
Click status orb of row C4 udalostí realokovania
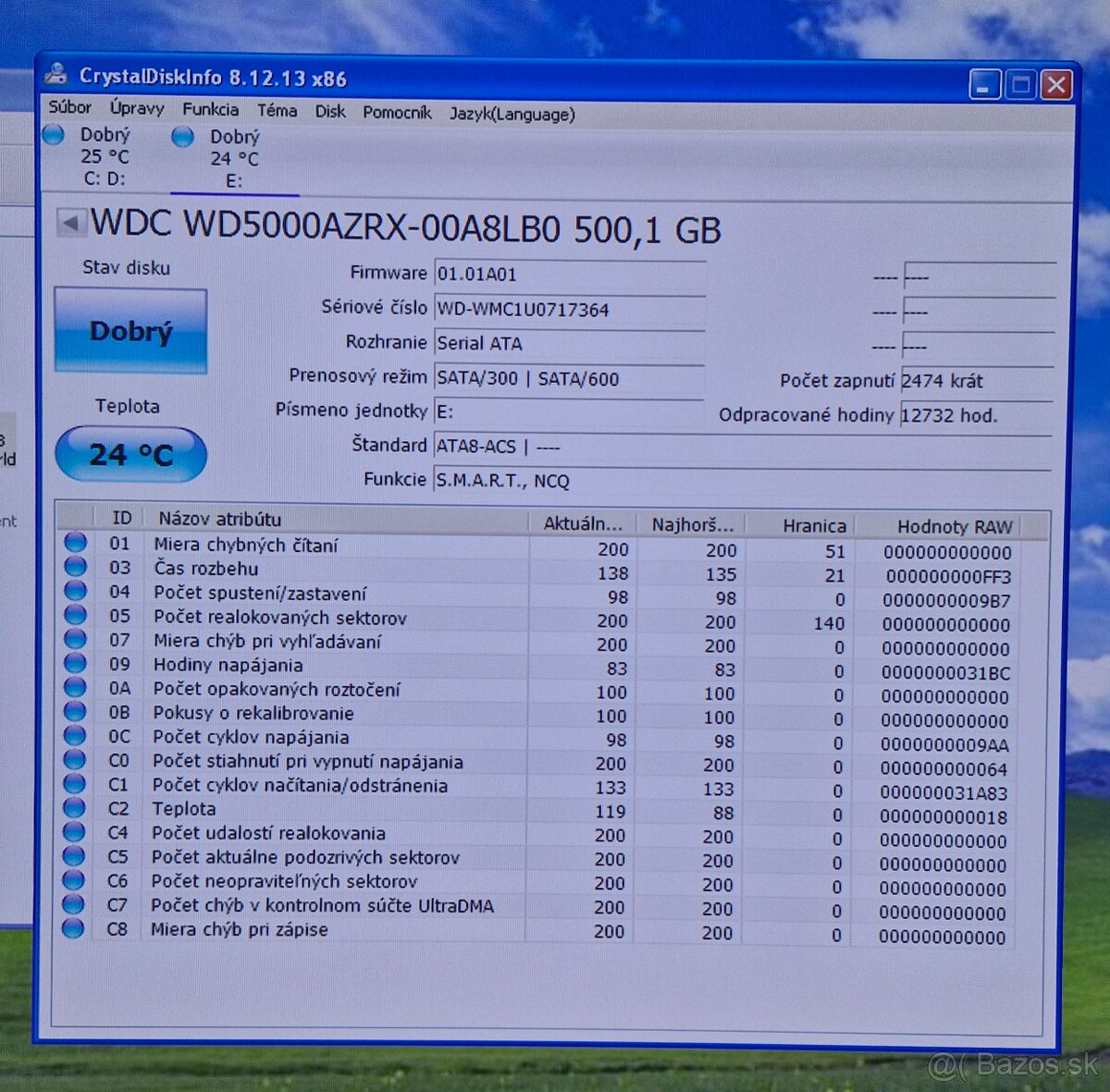pos(74,830)
